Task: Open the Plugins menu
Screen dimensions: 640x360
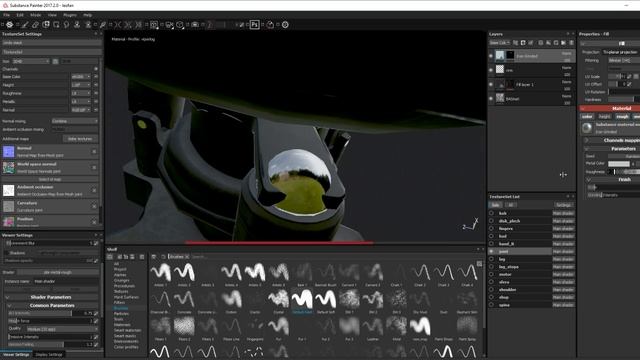Action: click(70, 15)
